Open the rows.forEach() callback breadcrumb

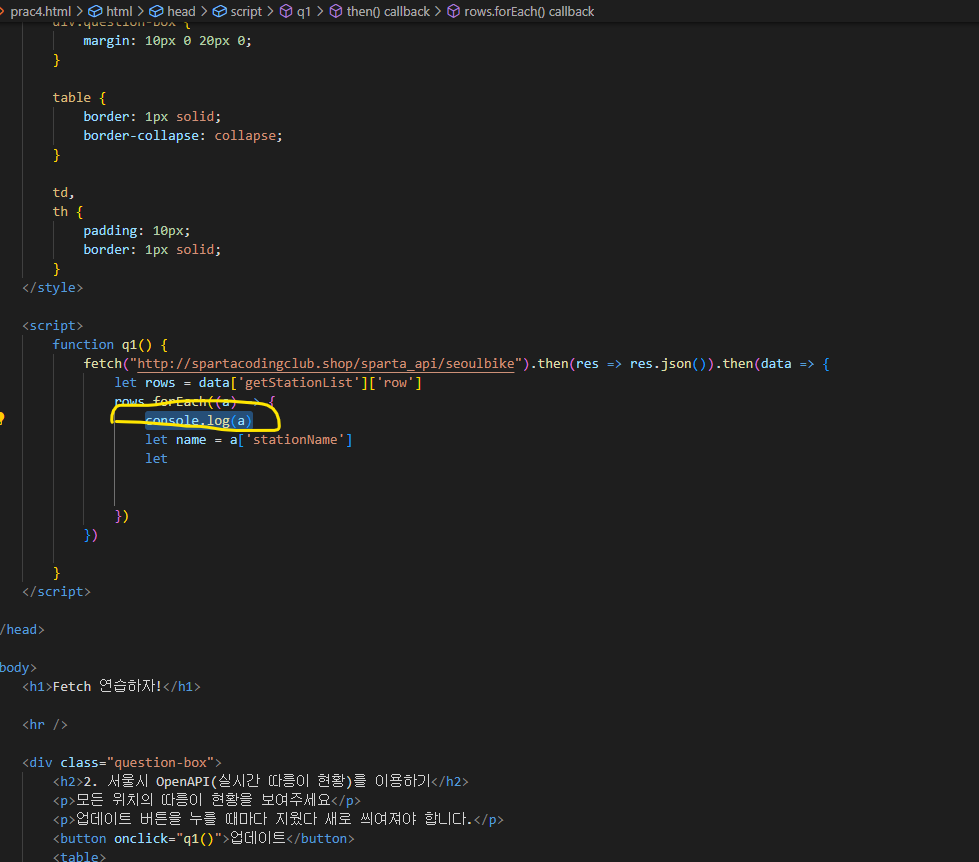(529, 11)
